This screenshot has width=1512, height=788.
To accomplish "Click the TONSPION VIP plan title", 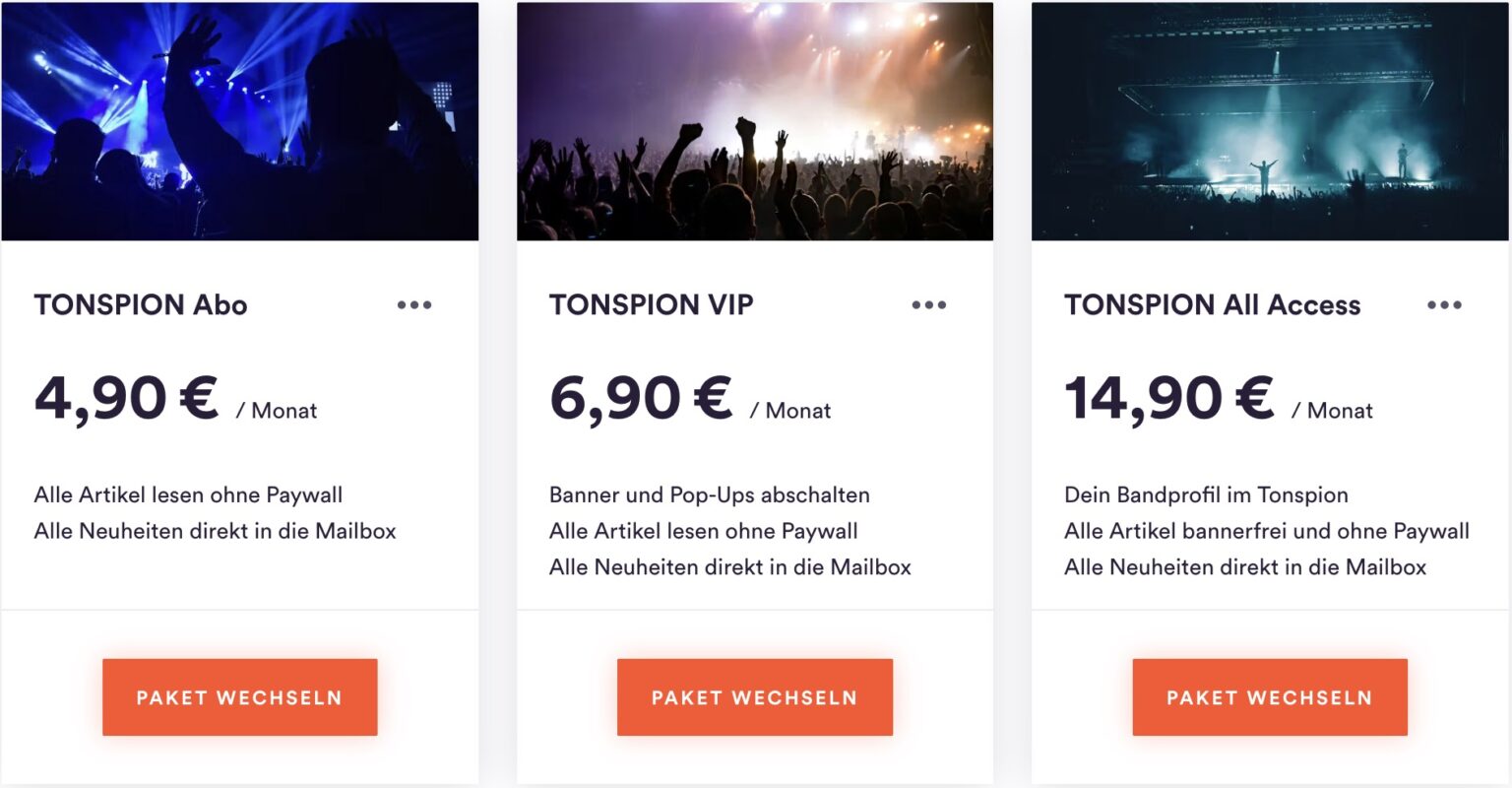I will tap(652, 304).
